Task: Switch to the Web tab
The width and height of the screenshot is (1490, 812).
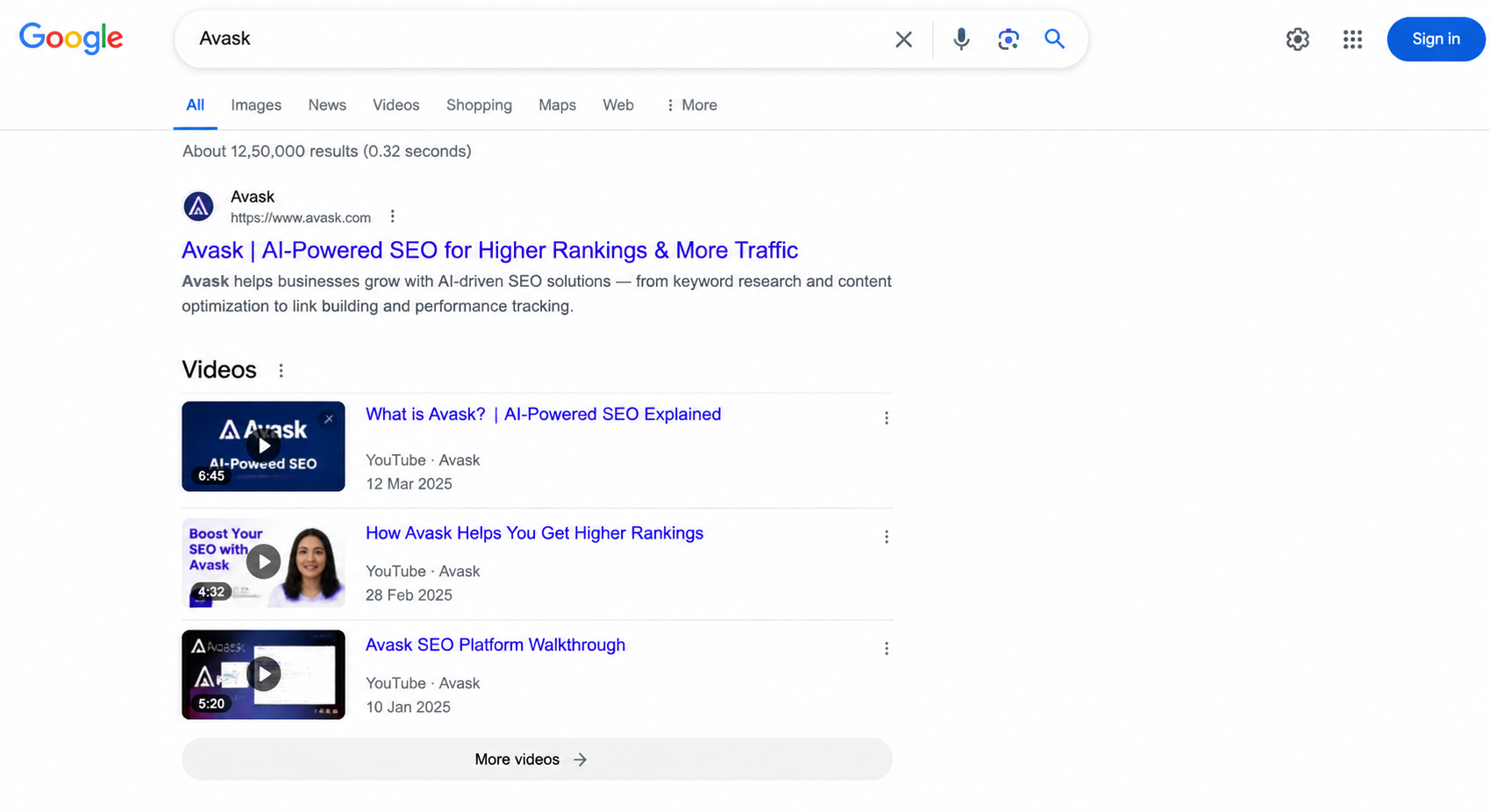Action: coord(618,105)
